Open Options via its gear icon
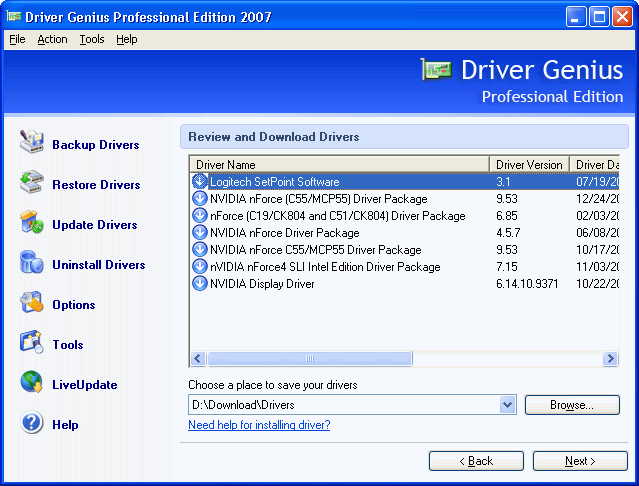 coord(32,304)
